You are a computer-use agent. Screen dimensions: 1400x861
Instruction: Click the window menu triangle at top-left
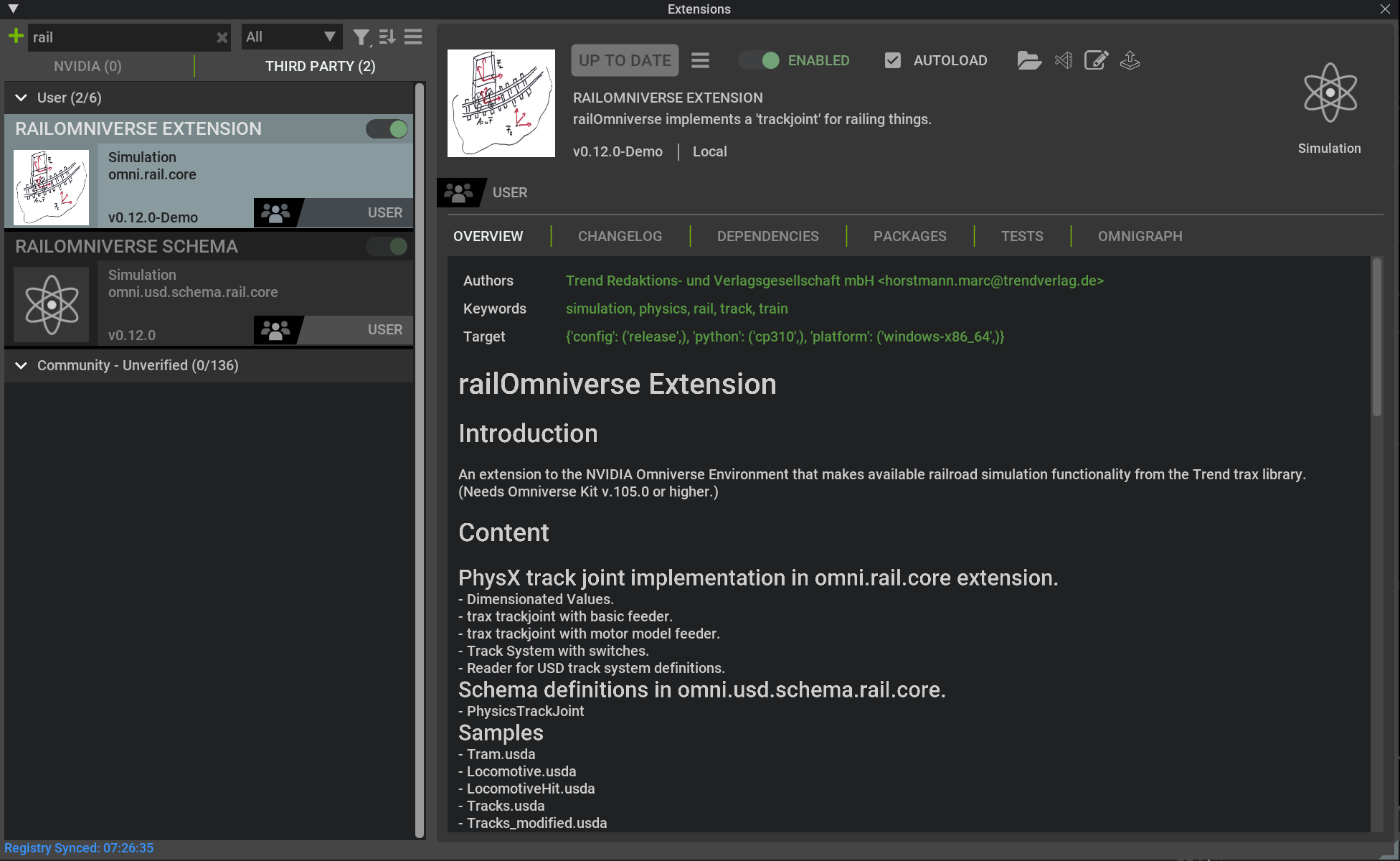(x=13, y=9)
